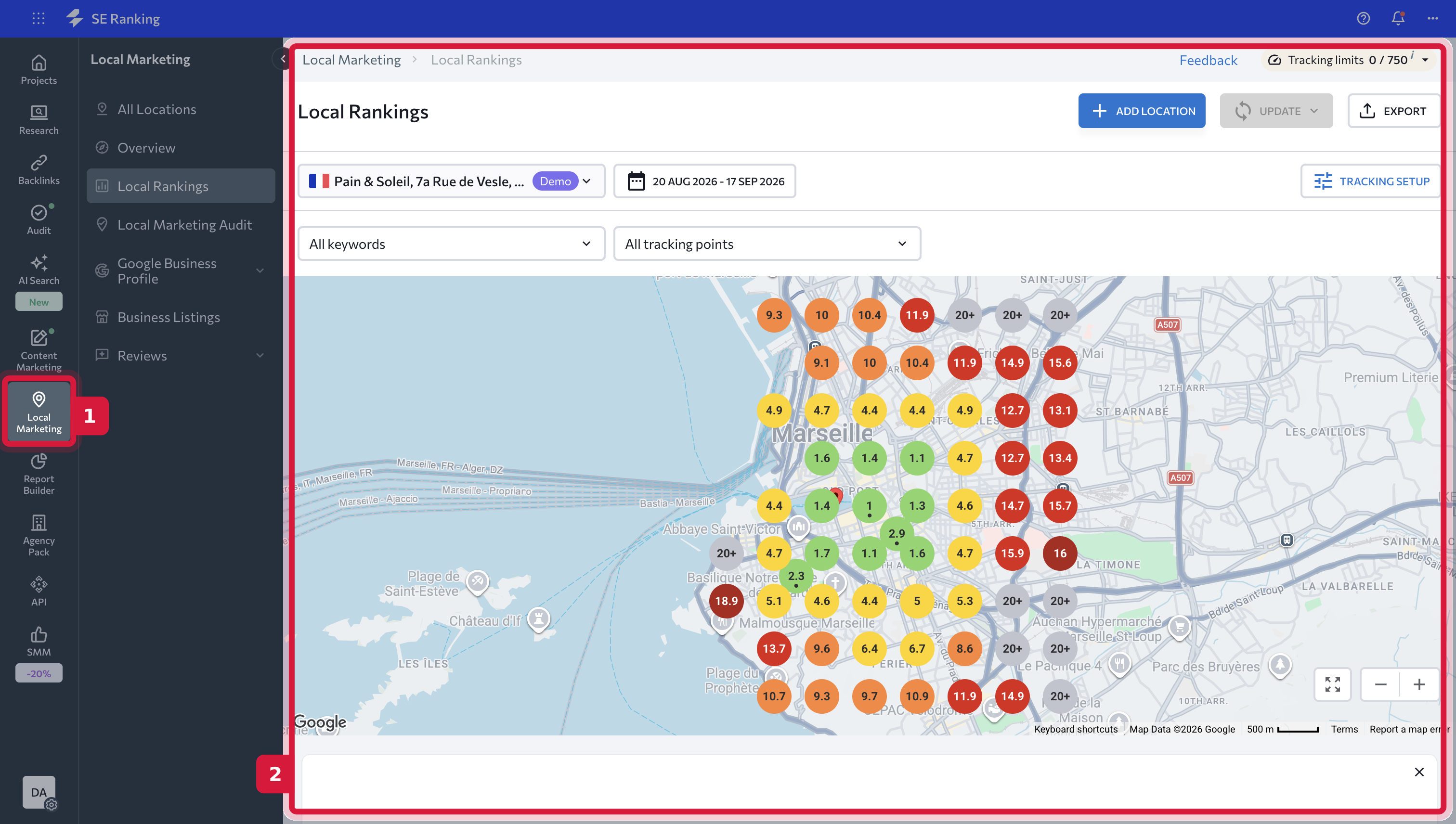Viewport: 1456px width, 824px height.
Task: Open SMM section in sidebar
Action: pos(39,642)
